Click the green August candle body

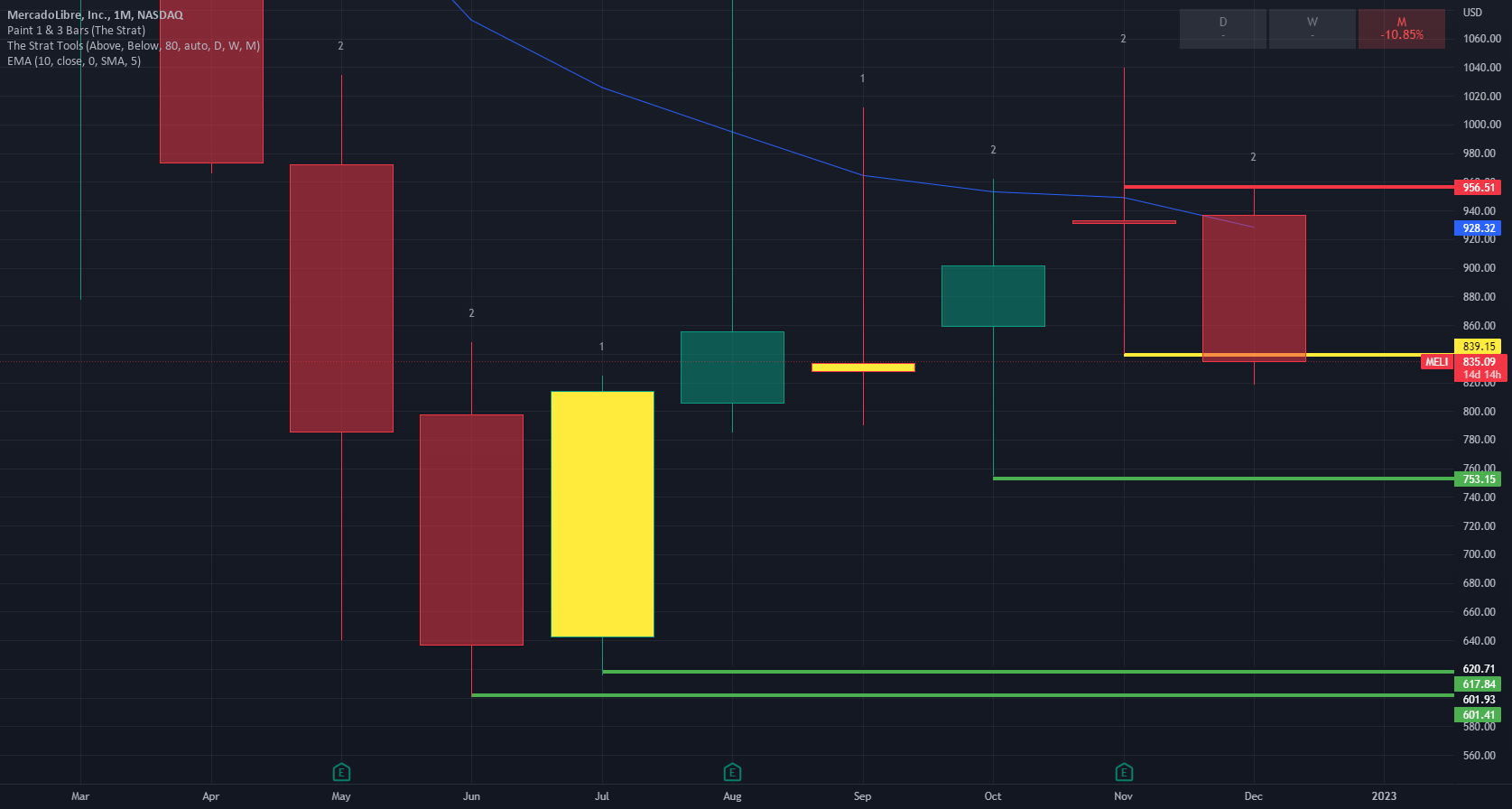[732, 367]
